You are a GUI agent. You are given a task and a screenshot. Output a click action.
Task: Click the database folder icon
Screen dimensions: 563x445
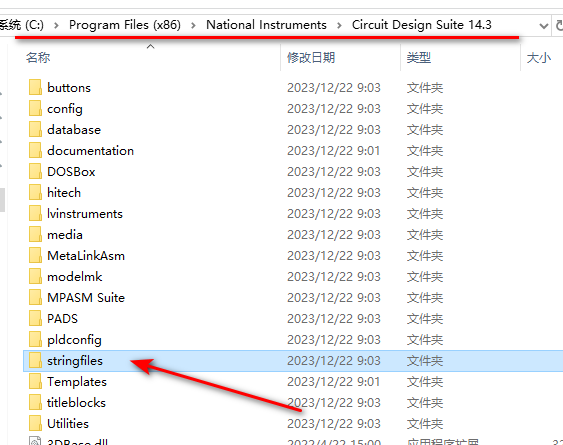pos(35,129)
